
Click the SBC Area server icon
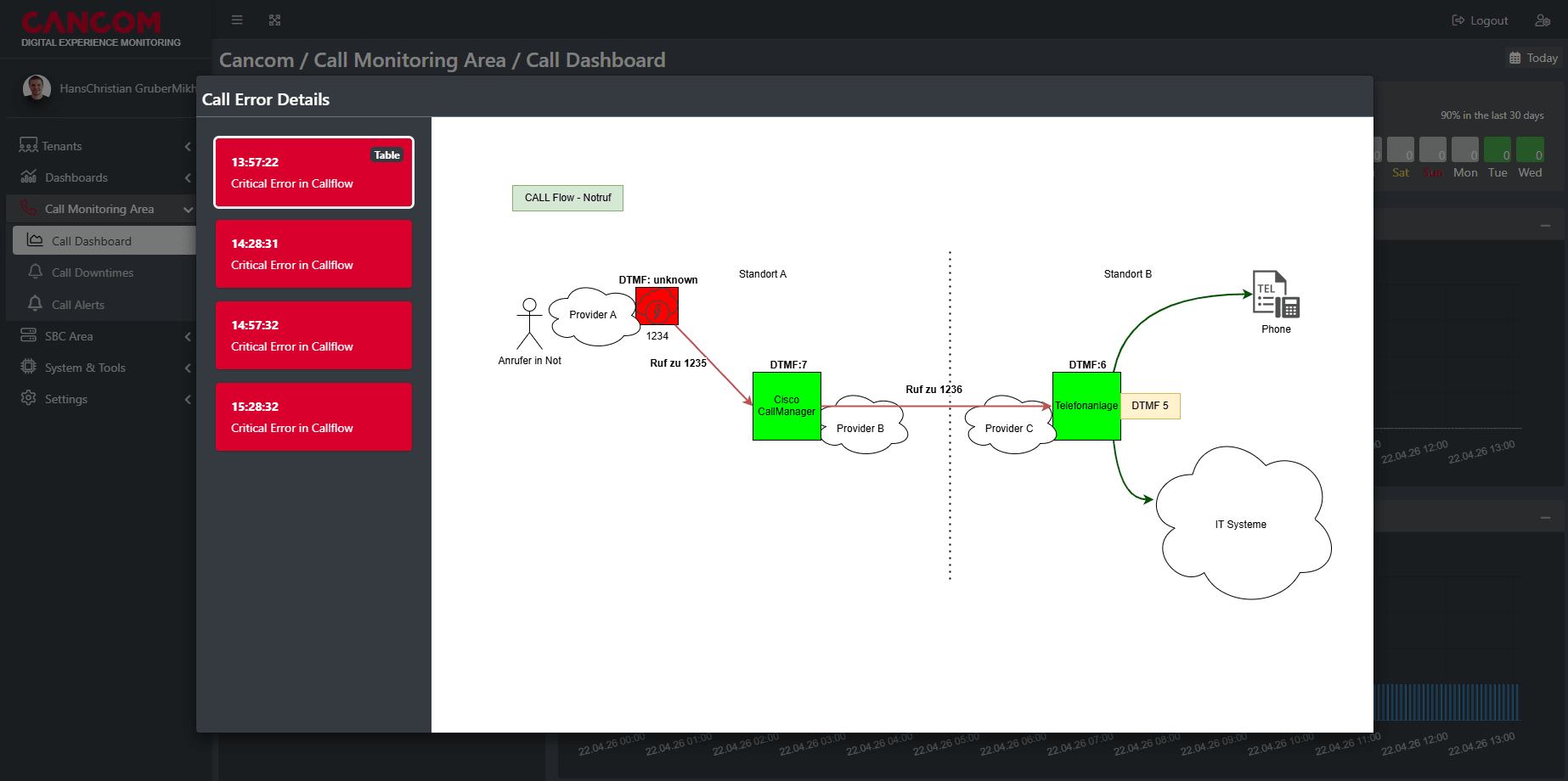28,335
